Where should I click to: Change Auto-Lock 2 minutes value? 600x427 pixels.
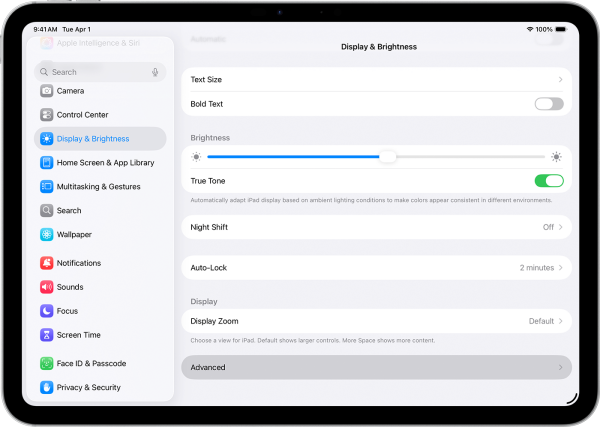[537, 268]
